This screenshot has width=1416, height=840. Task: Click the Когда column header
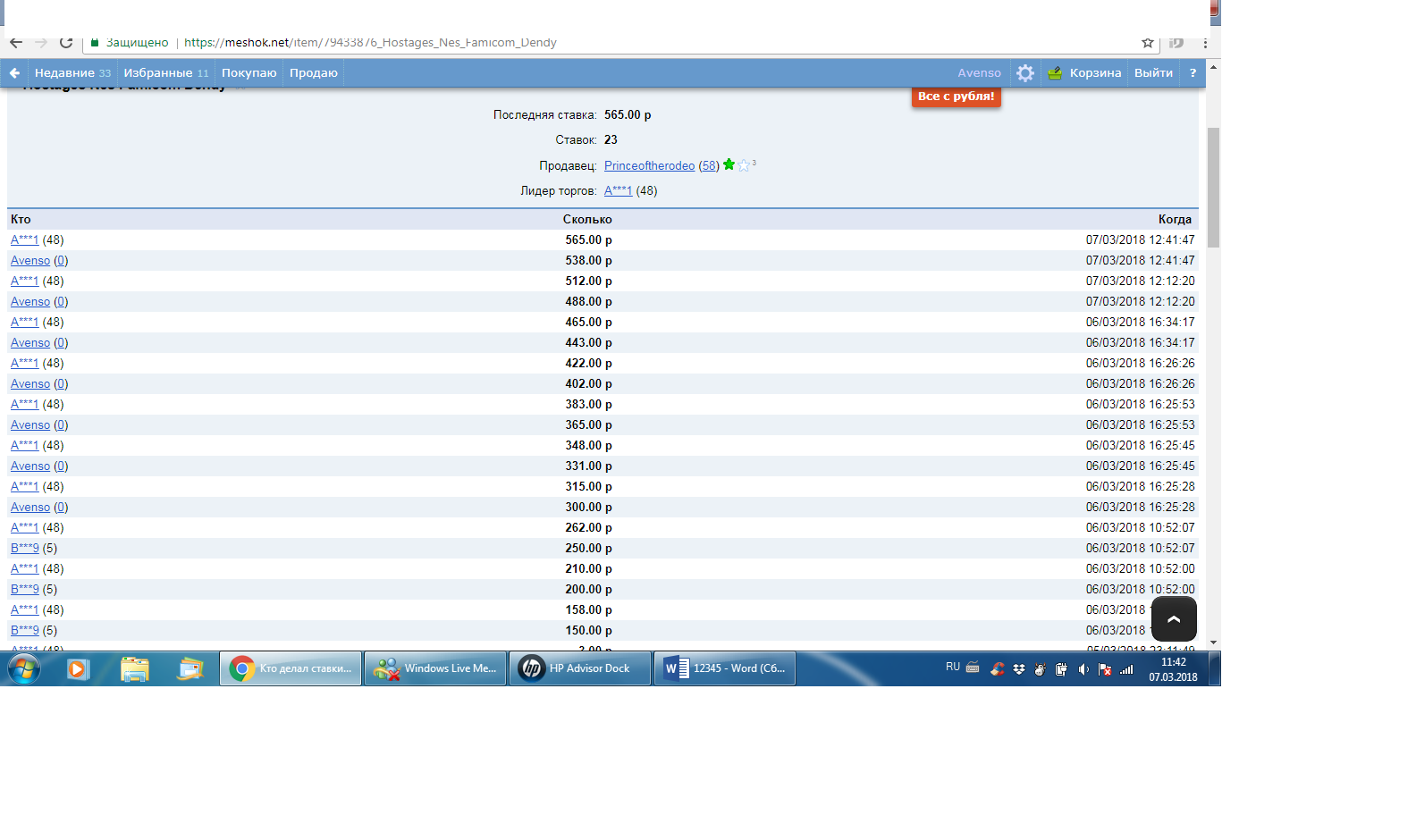tap(1175, 220)
